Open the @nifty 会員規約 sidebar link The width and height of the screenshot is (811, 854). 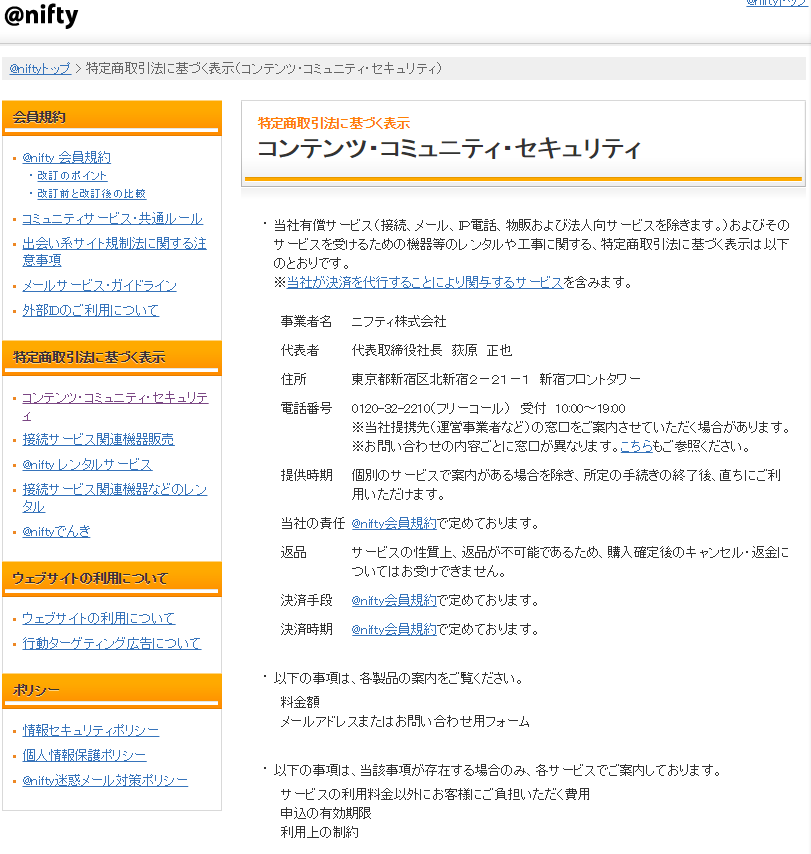pyautogui.click(x=66, y=157)
